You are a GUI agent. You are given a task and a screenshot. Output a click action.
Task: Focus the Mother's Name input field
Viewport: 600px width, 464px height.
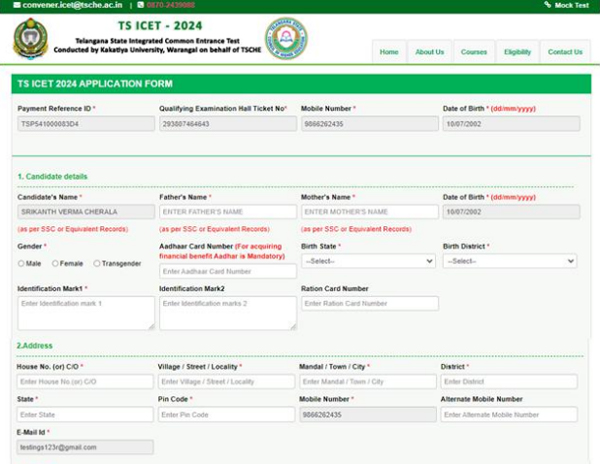(x=370, y=212)
